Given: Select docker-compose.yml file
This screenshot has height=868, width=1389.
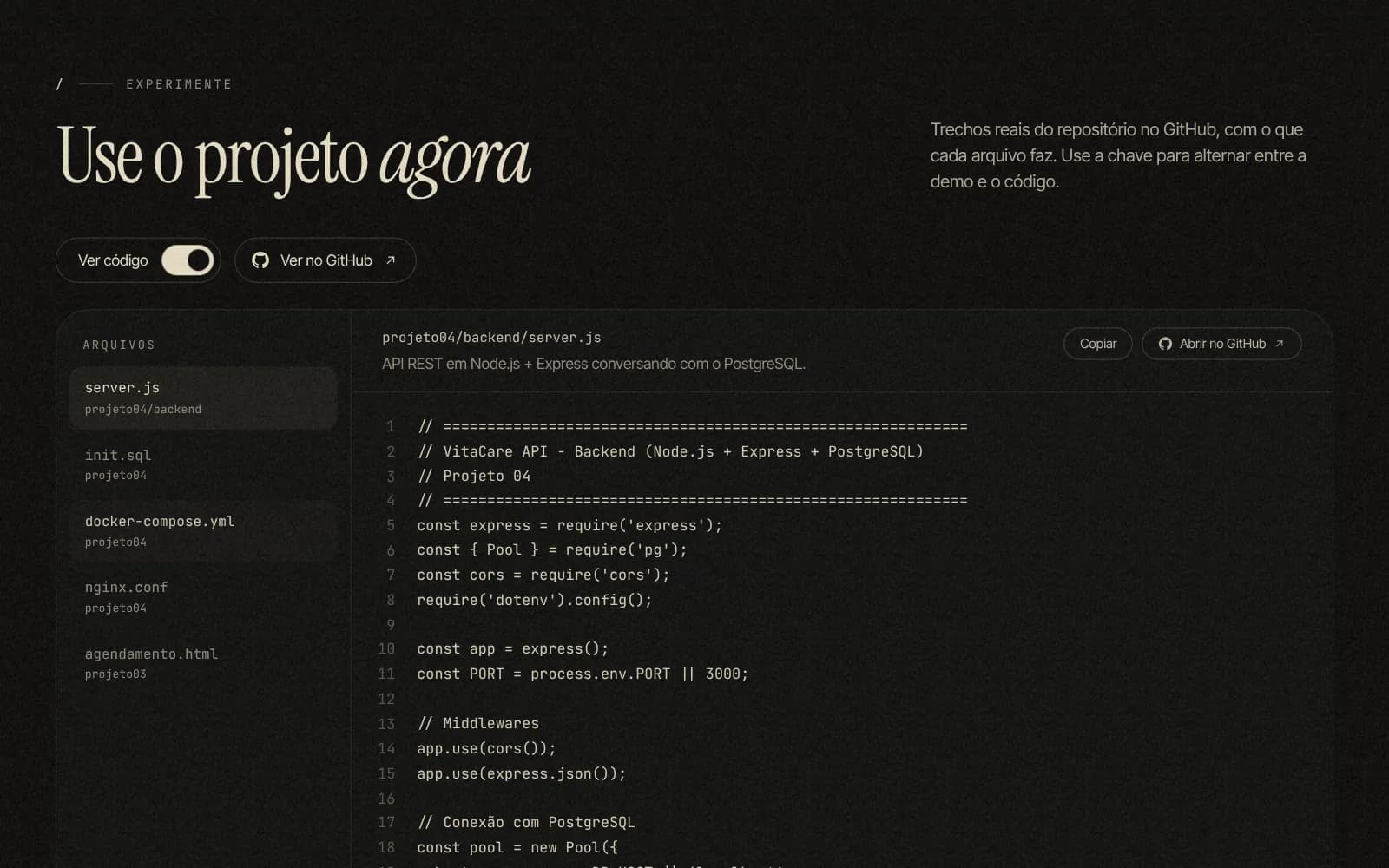Looking at the screenshot, I should [203, 530].
